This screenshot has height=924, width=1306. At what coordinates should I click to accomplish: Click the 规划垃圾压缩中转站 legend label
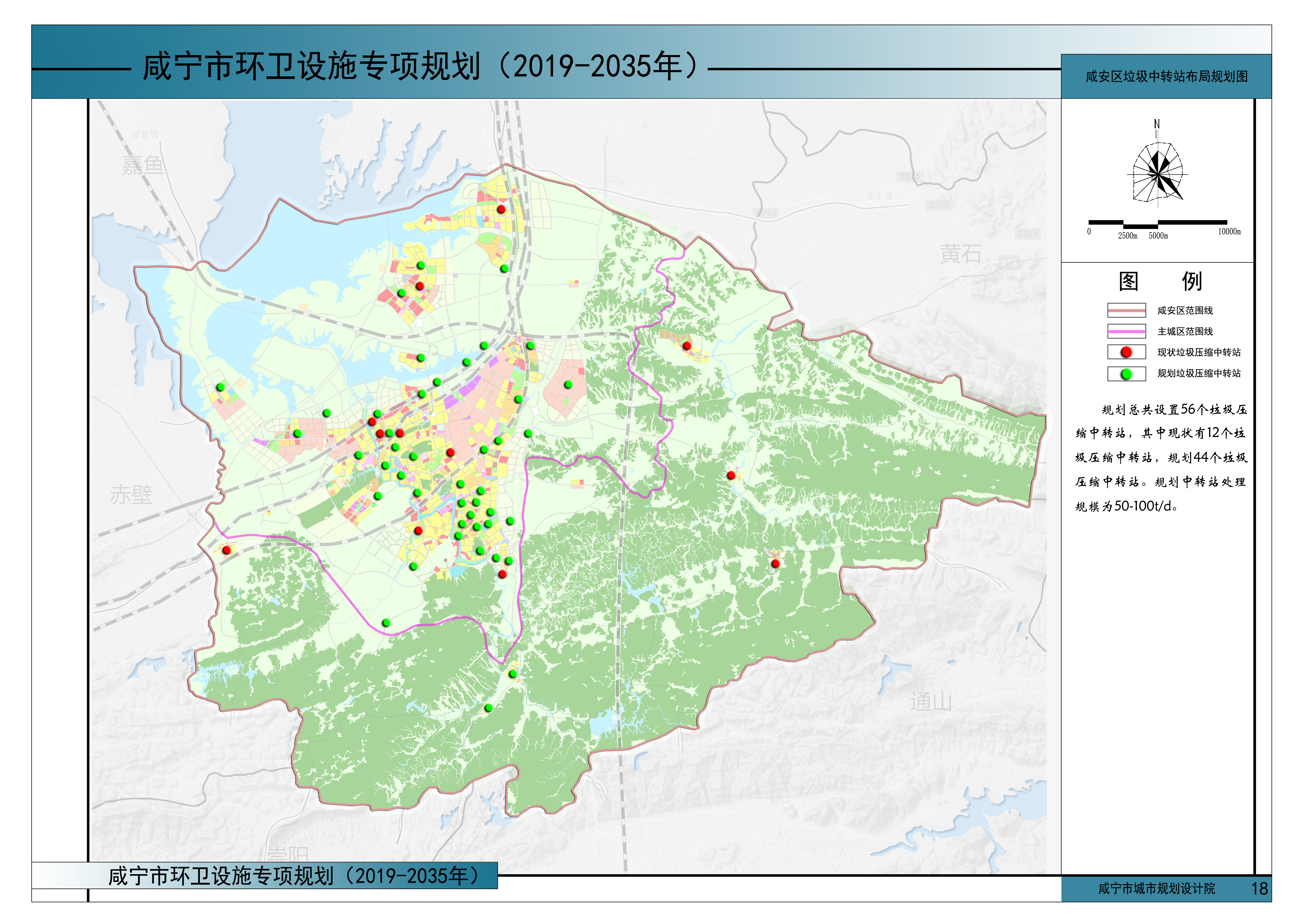pos(1199,373)
